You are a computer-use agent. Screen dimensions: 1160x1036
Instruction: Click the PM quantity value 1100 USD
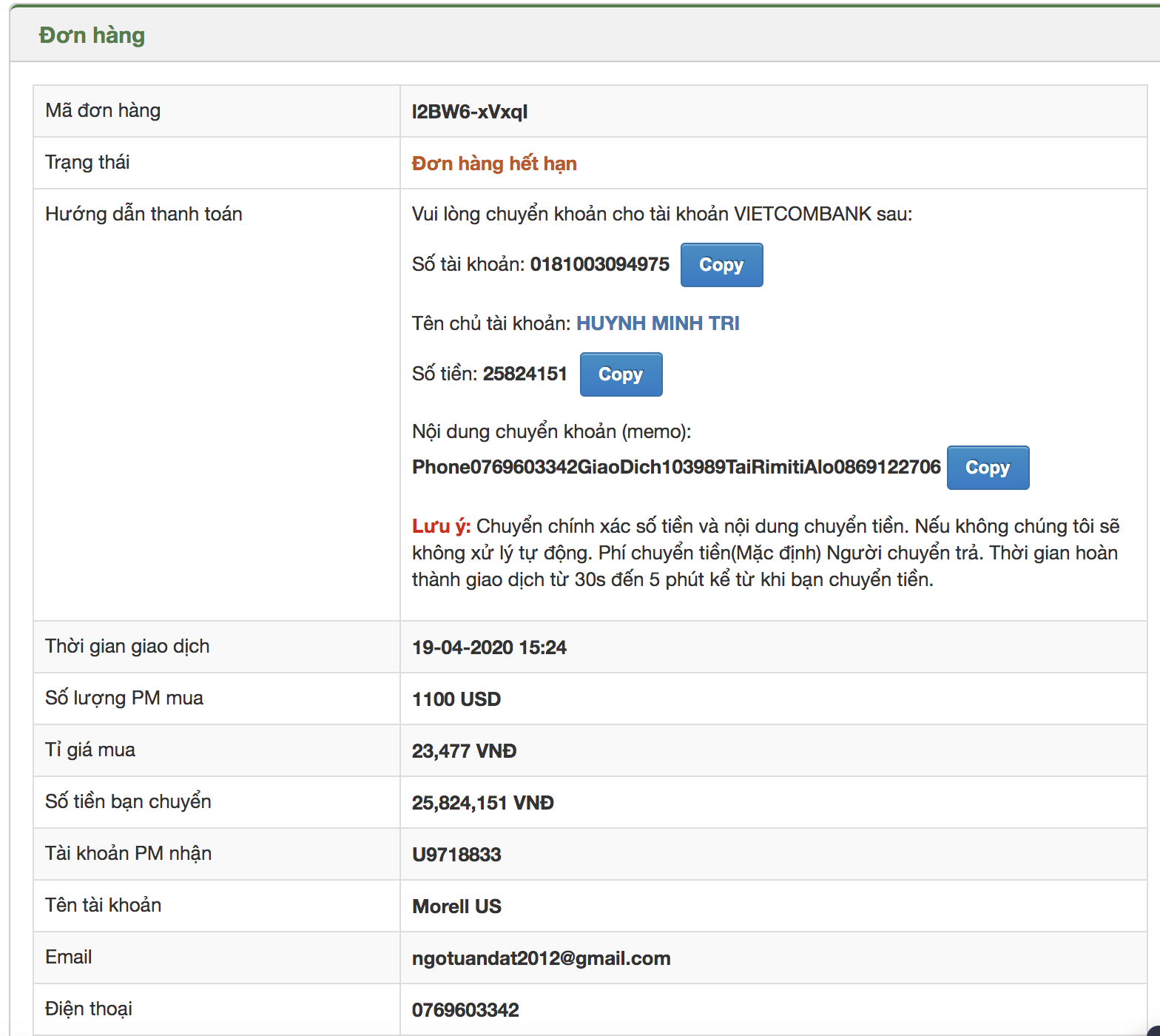click(x=456, y=699)
